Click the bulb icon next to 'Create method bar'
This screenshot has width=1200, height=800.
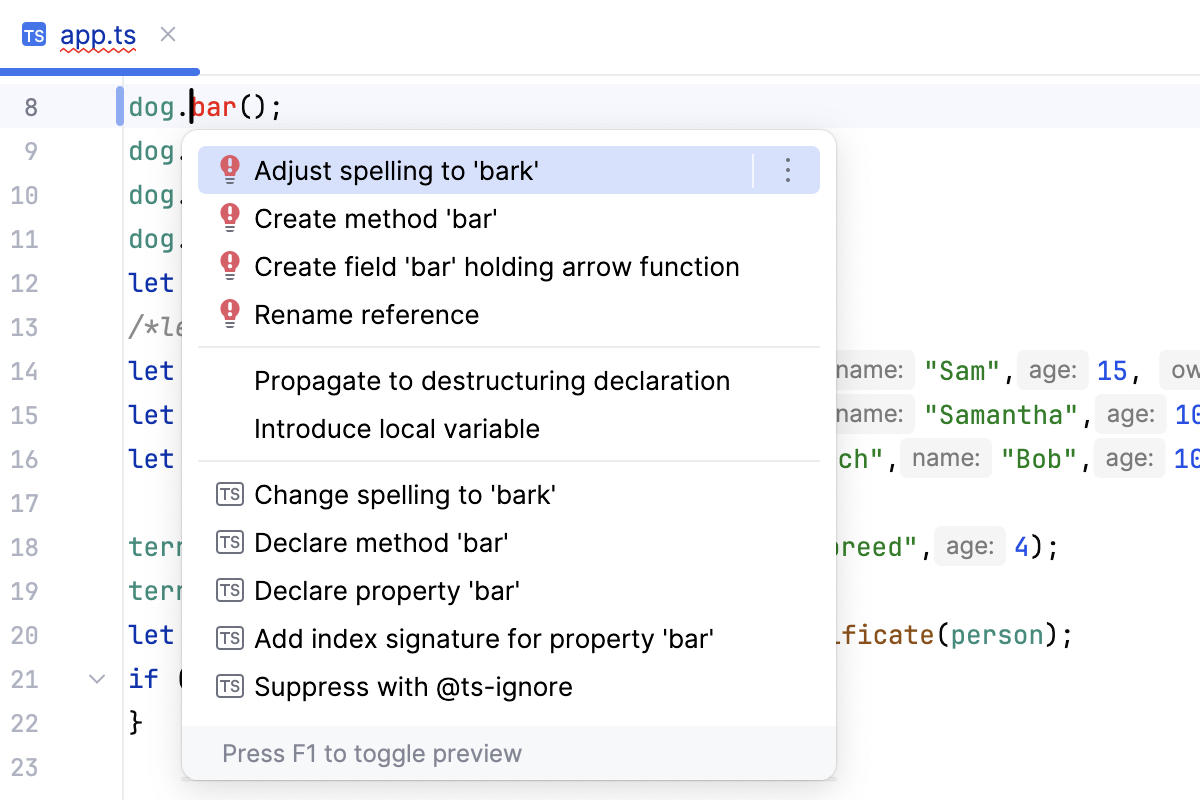[228, 218]
